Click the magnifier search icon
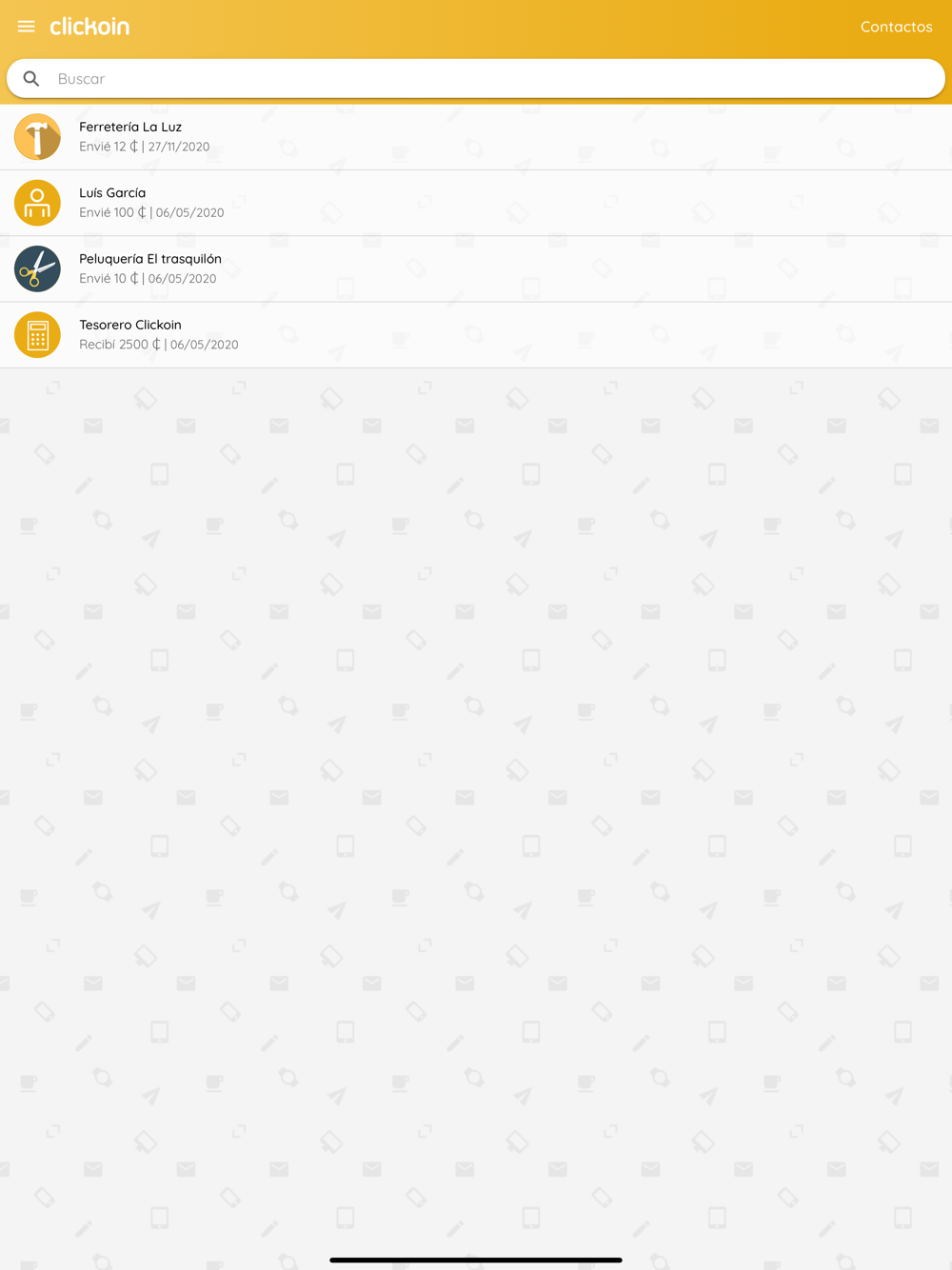The width and height of the screenshot is (952, 1270). pyautogui.click(x=31, y=79)
